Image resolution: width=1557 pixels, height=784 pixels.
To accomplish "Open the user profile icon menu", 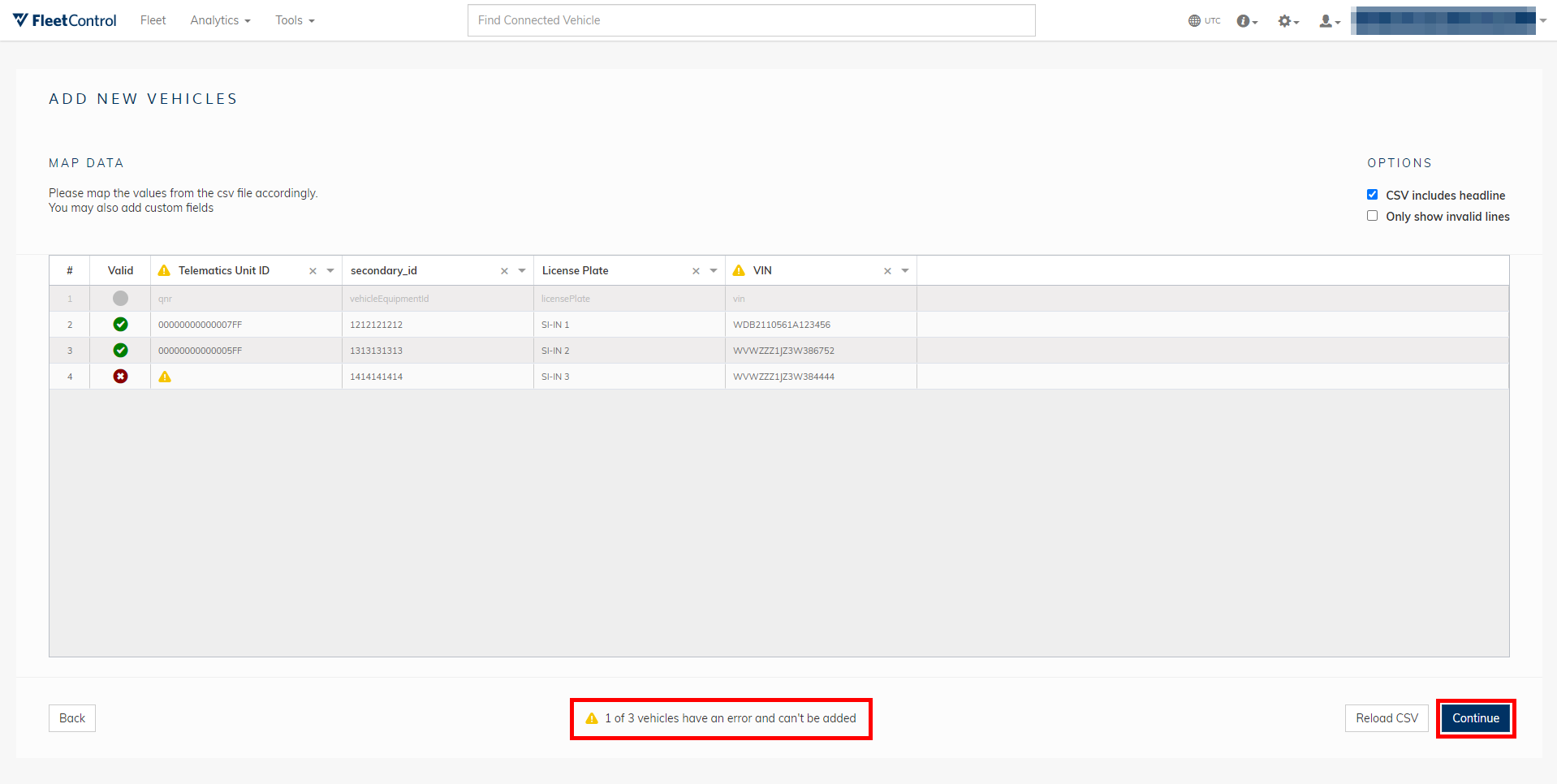I will (x=1329, y=21).
